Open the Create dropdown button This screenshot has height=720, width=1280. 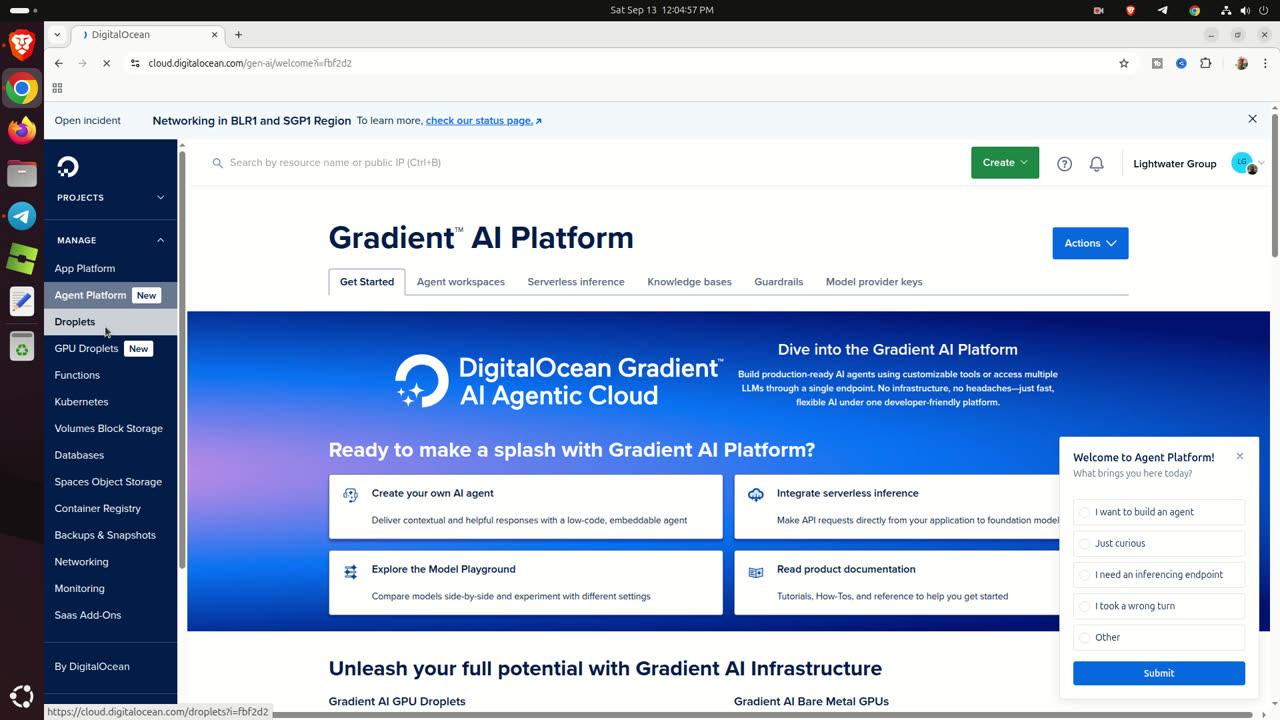[x=1005, y=163]
